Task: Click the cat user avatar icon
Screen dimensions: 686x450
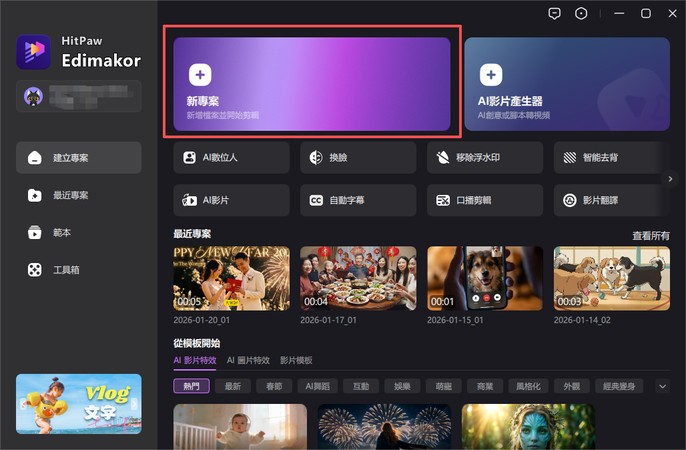Action: point(33,96)
